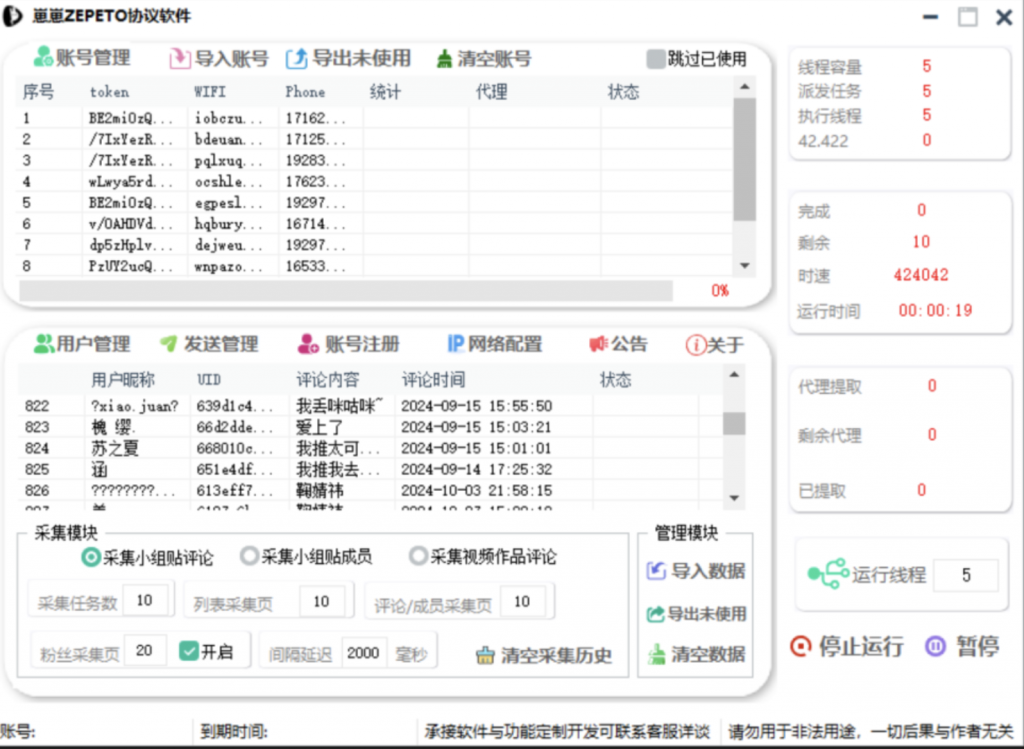
Task: Open the 账号管理 account management icon
Action: [43, 57]
